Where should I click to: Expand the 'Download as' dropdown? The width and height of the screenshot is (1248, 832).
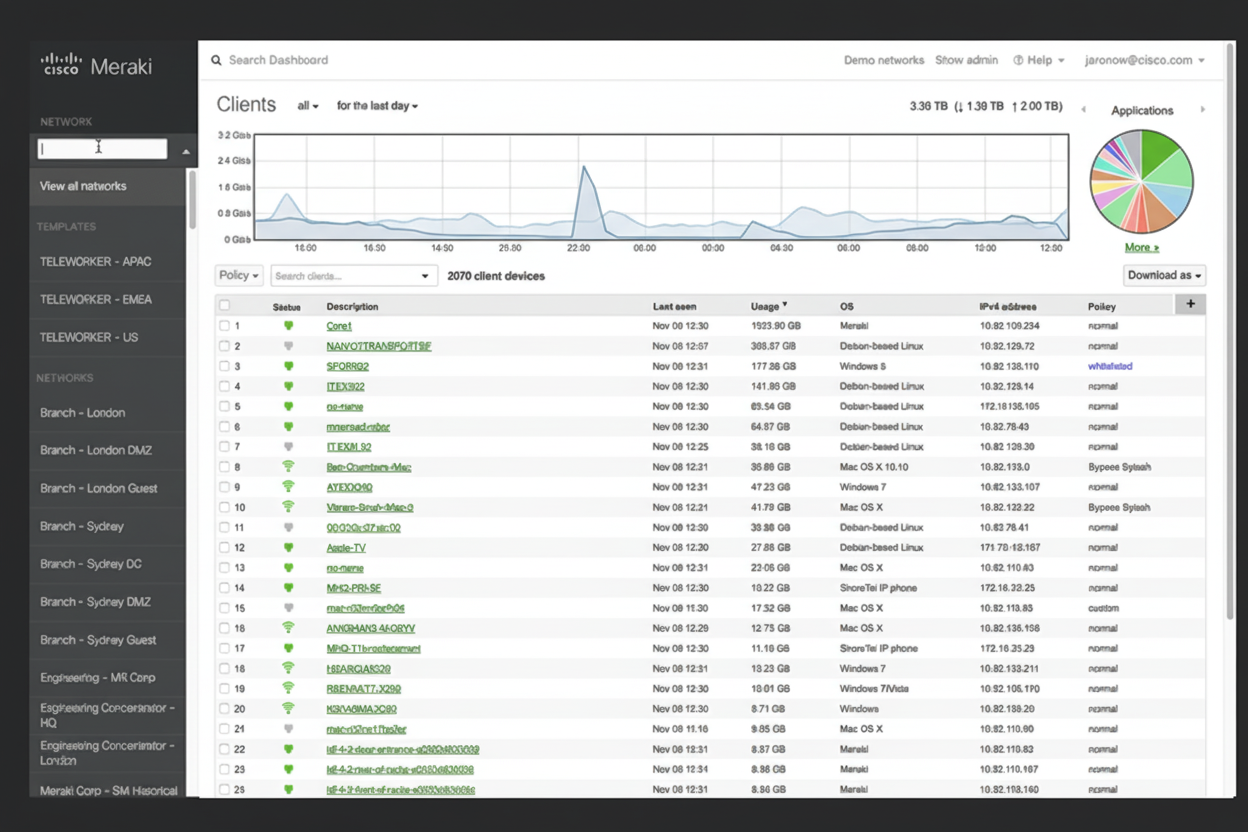point(1163,275)
